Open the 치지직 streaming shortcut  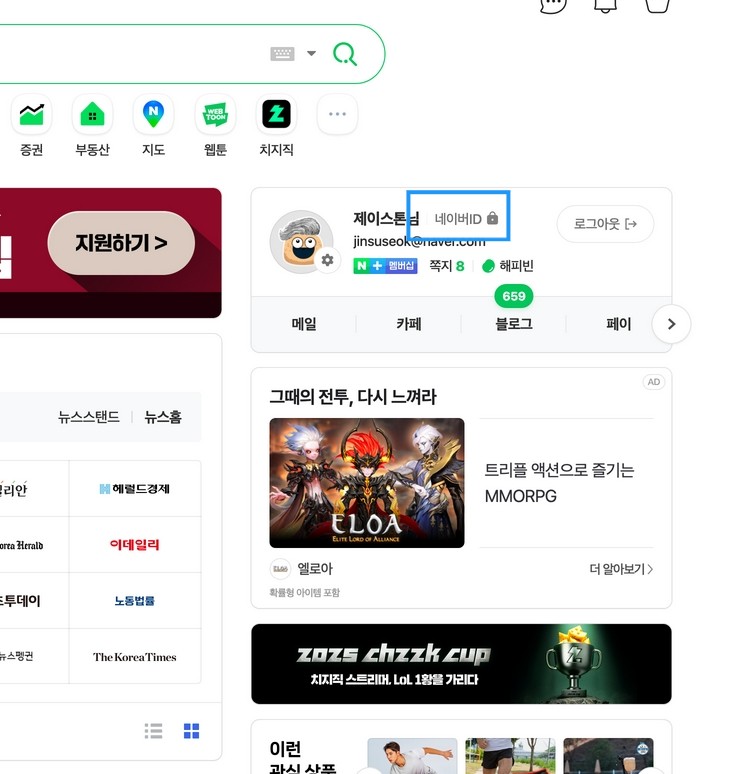276,116
